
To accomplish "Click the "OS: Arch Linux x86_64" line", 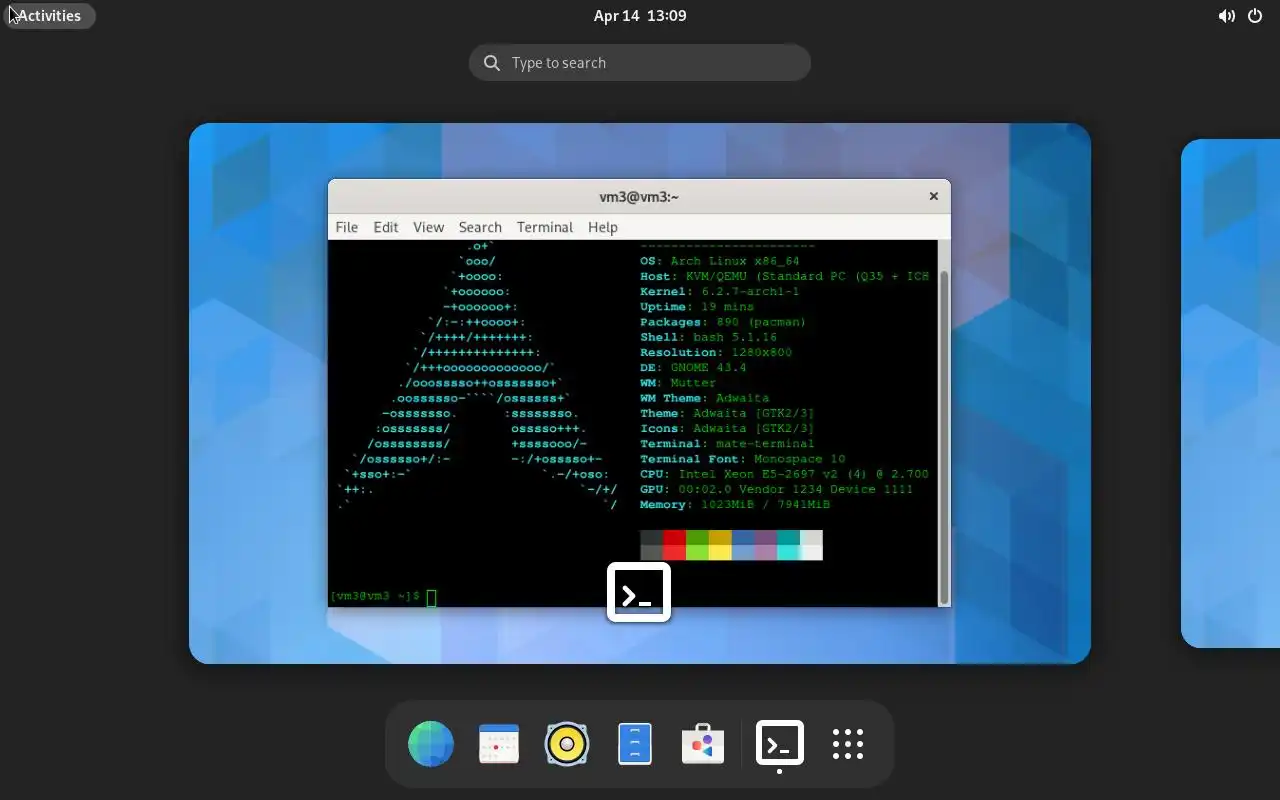I will click(720, 261).
